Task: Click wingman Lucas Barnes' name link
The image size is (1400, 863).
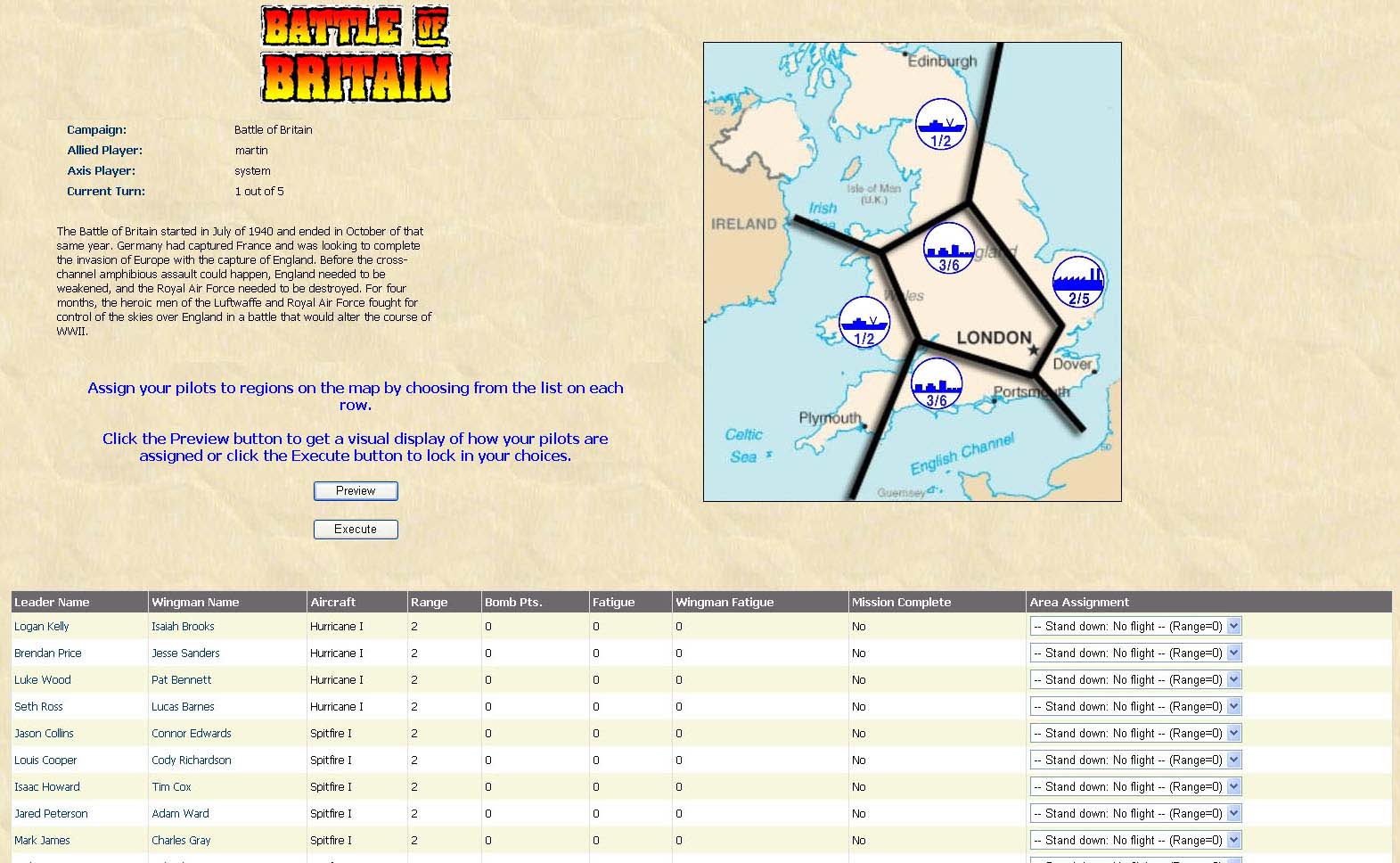Action: [183, 707]
